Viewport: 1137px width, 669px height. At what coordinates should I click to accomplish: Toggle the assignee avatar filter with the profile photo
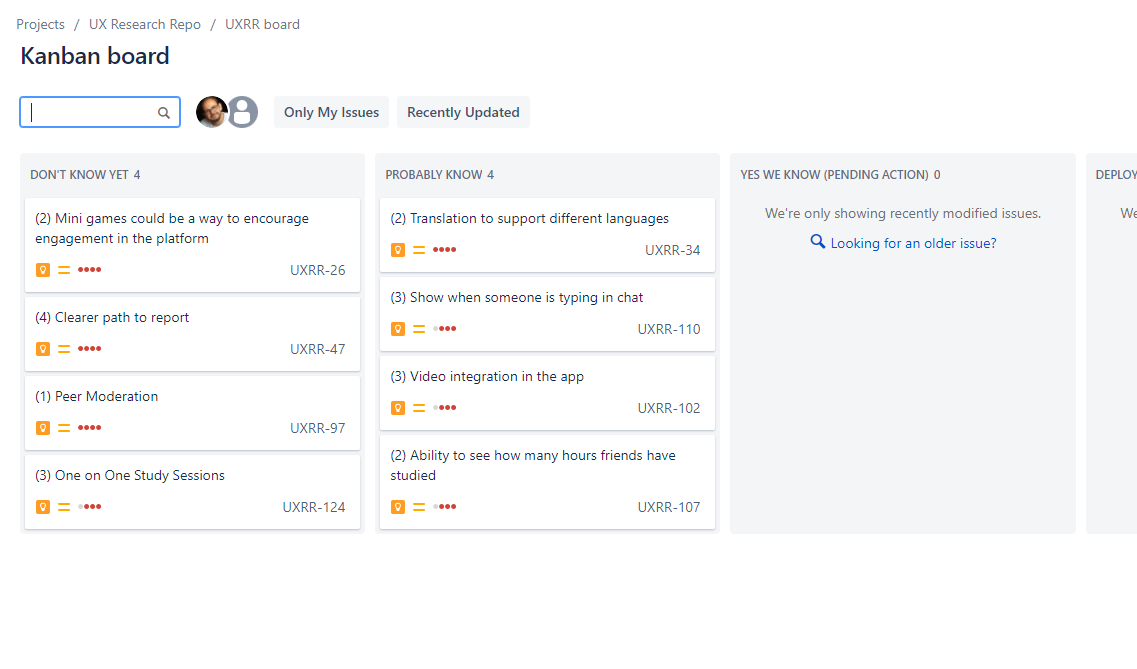tap(212, 112)
